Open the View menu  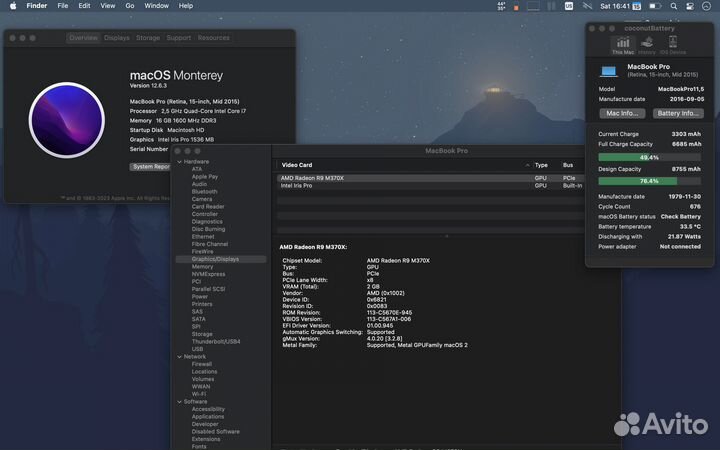pyautogui.click(x=108, y=6)
